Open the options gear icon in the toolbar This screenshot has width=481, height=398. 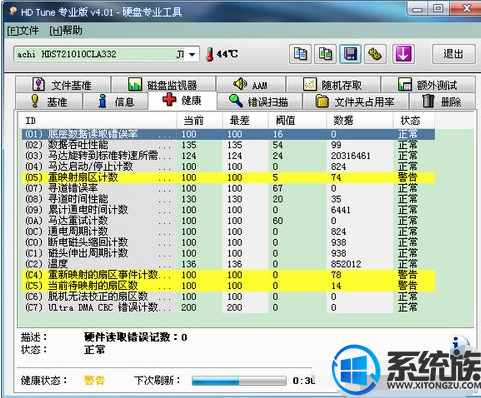click(x=375, y=54)
